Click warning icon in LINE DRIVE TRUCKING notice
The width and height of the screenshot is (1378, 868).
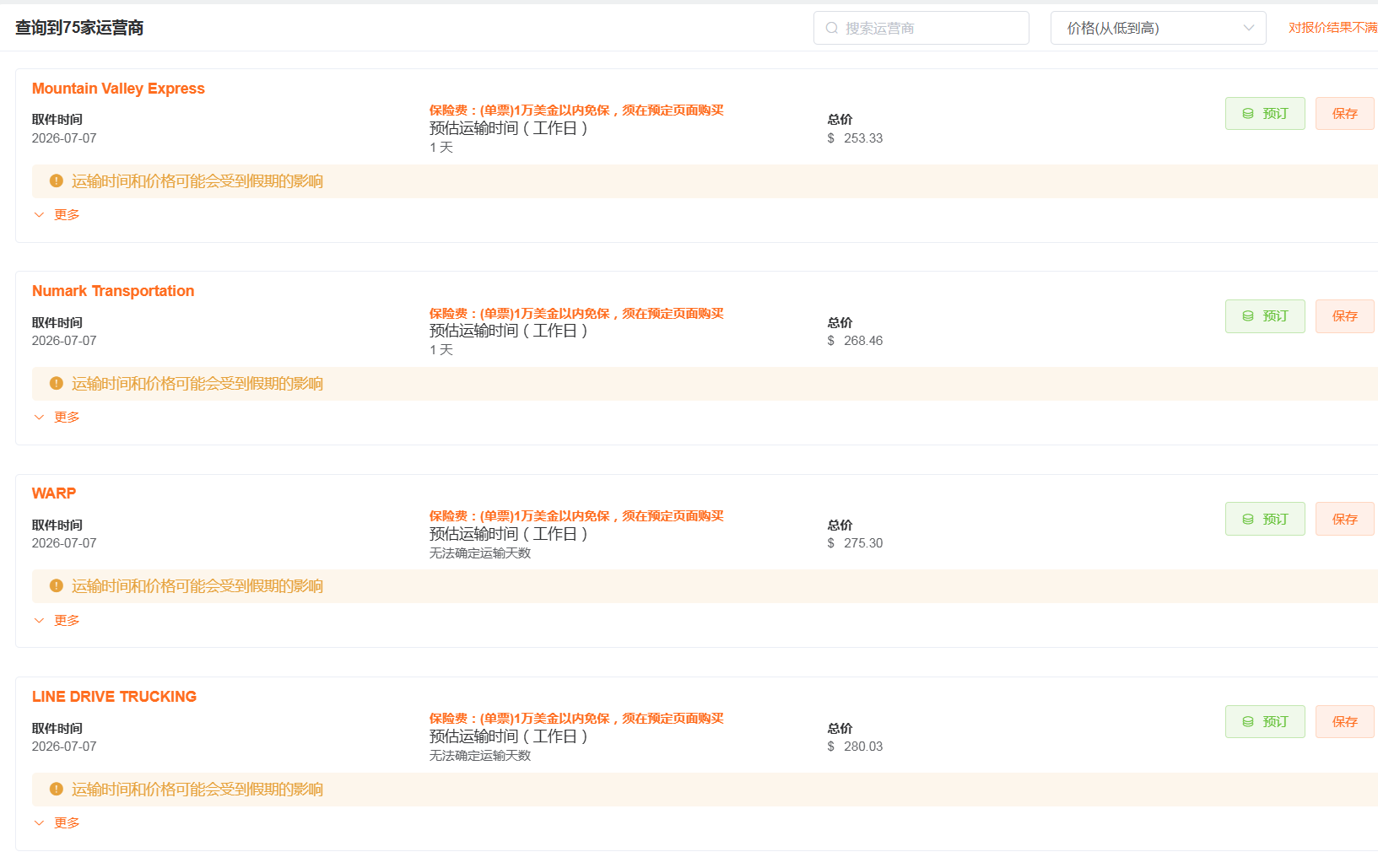pyautogui.click(x=57, y=789)
